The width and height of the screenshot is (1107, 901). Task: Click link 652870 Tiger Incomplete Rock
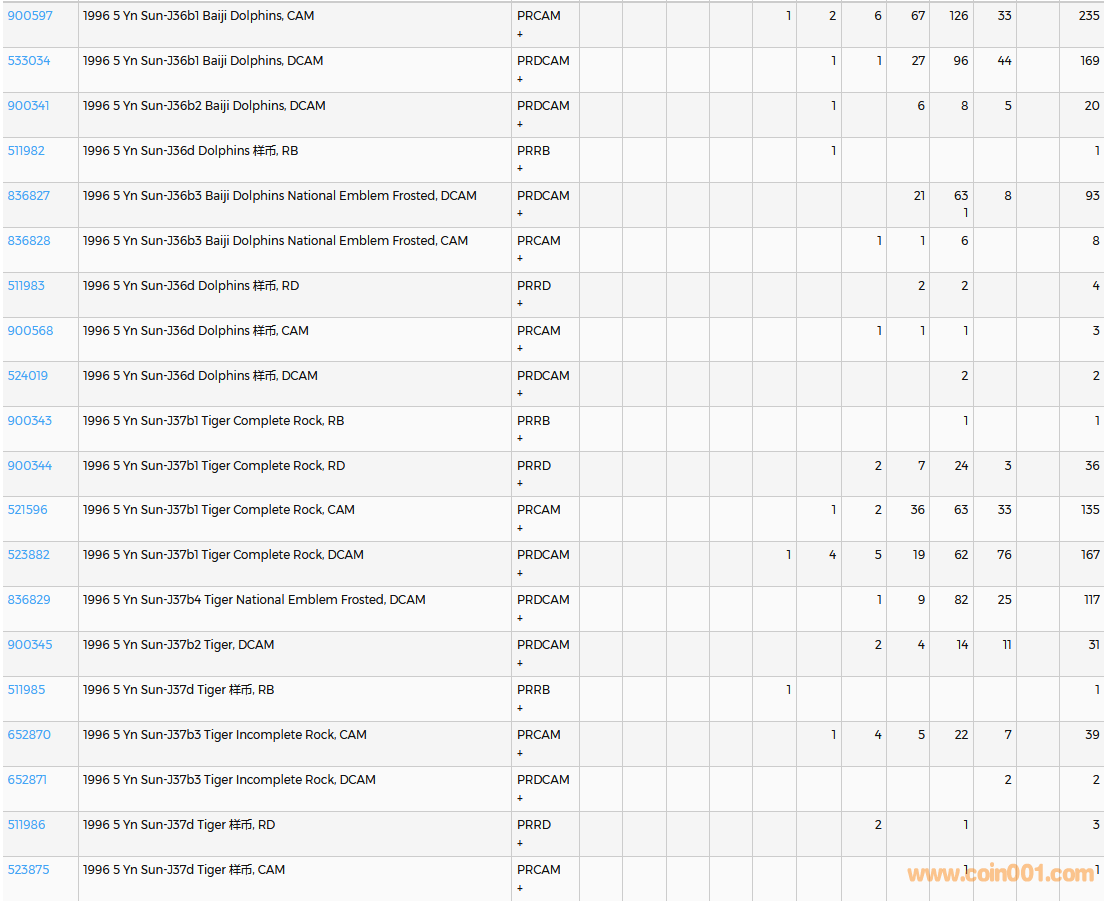point(29,735)
